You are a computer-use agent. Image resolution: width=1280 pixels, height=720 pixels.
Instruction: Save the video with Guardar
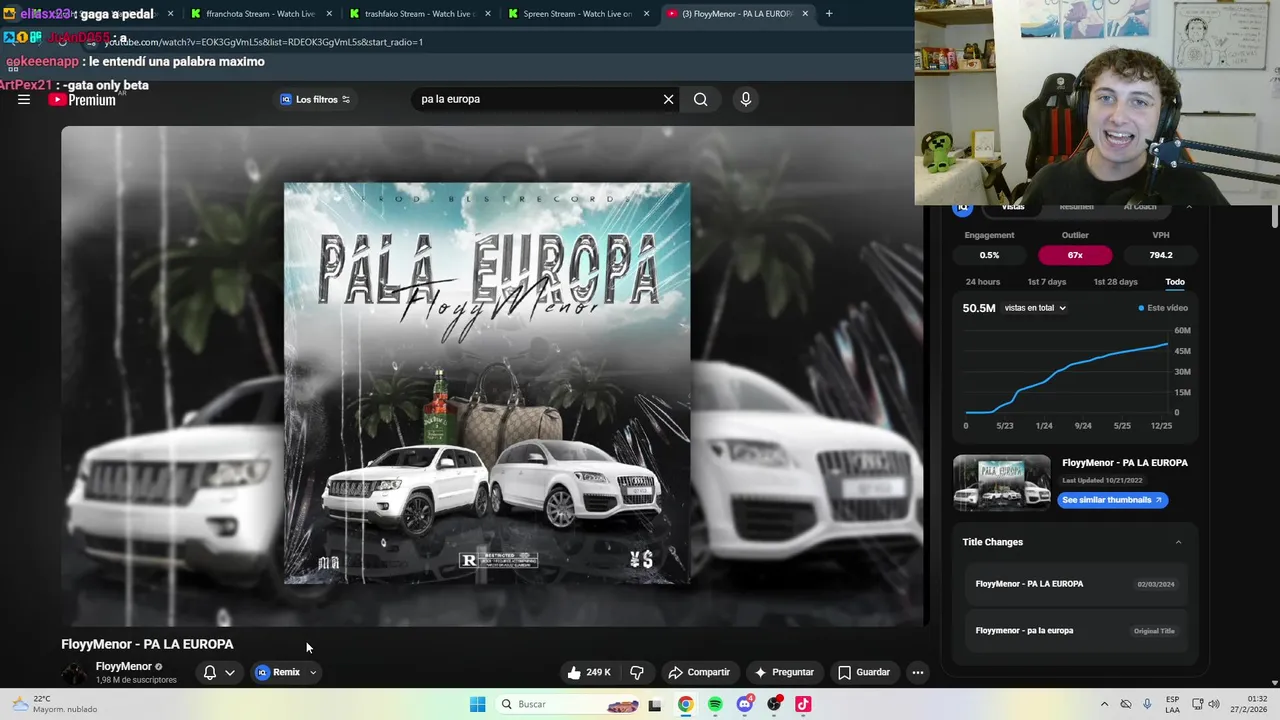[863, 672]
